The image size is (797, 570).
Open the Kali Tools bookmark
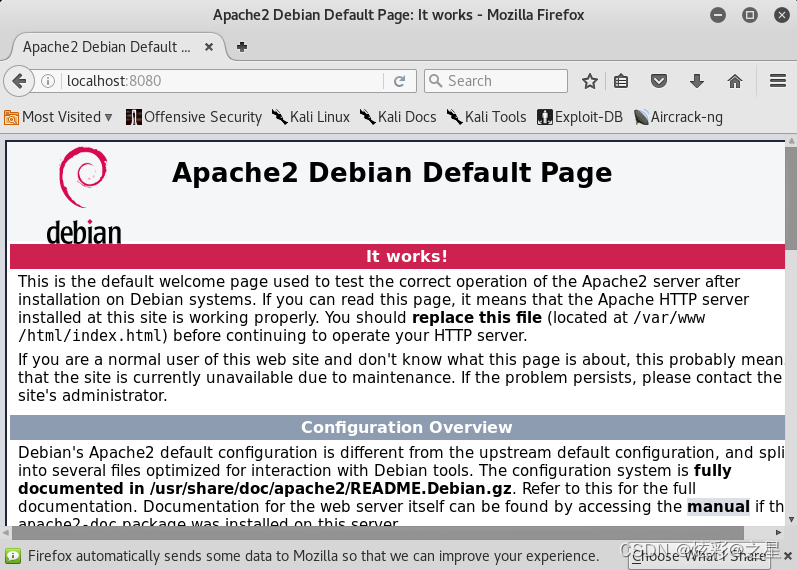486,117
